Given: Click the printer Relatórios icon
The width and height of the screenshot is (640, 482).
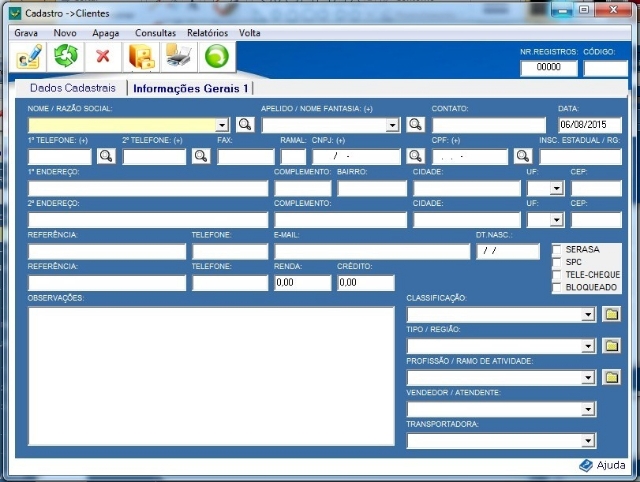Looking at the screenshot, I should [x=179, y=57].
